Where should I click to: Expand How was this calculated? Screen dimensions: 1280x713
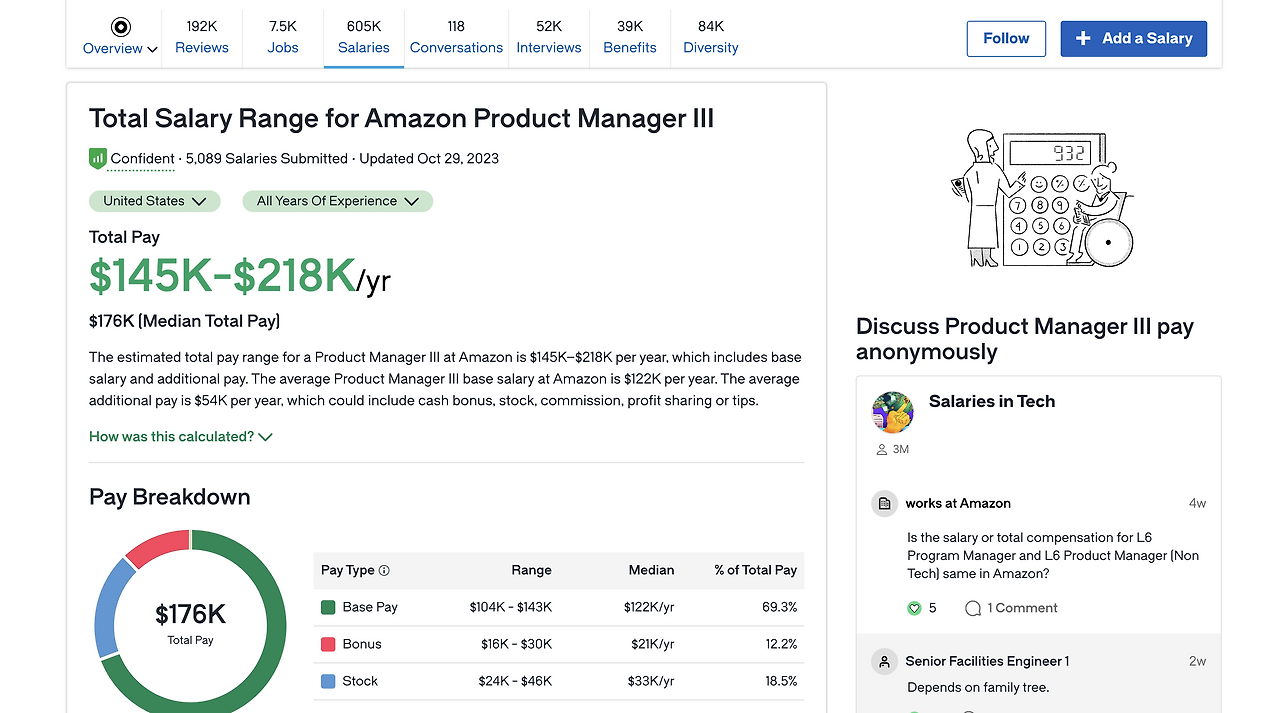coord(181,437)
